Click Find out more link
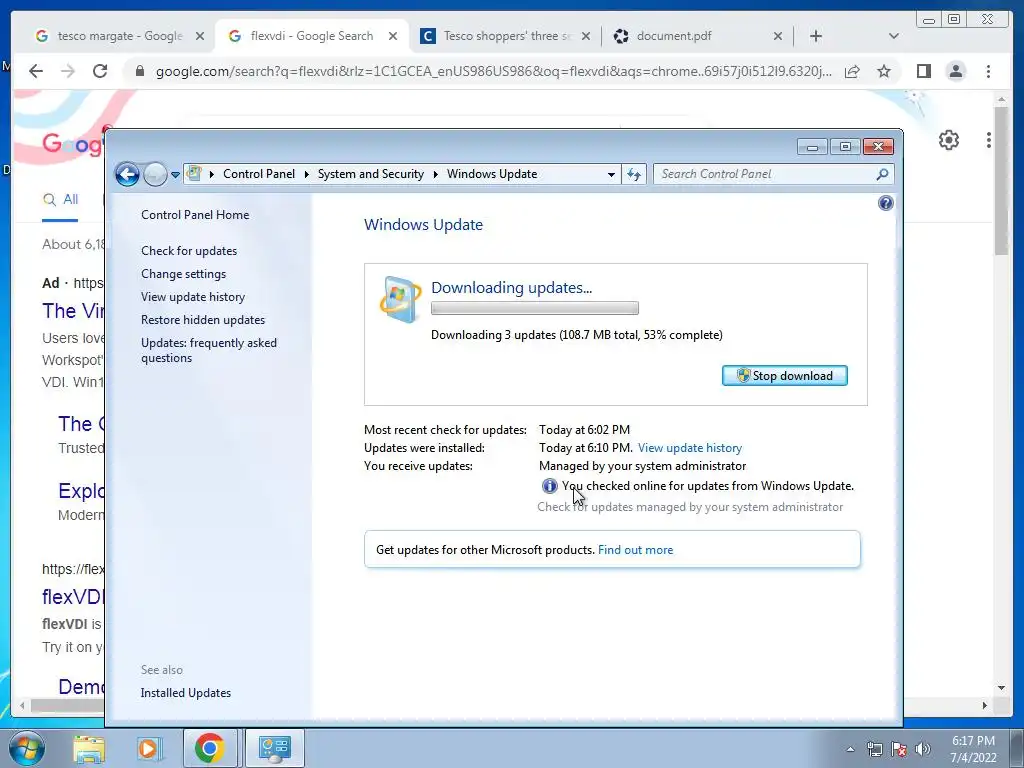This screenshot has height=768, width=1024. pyautogui.click(x=635, y=550)
